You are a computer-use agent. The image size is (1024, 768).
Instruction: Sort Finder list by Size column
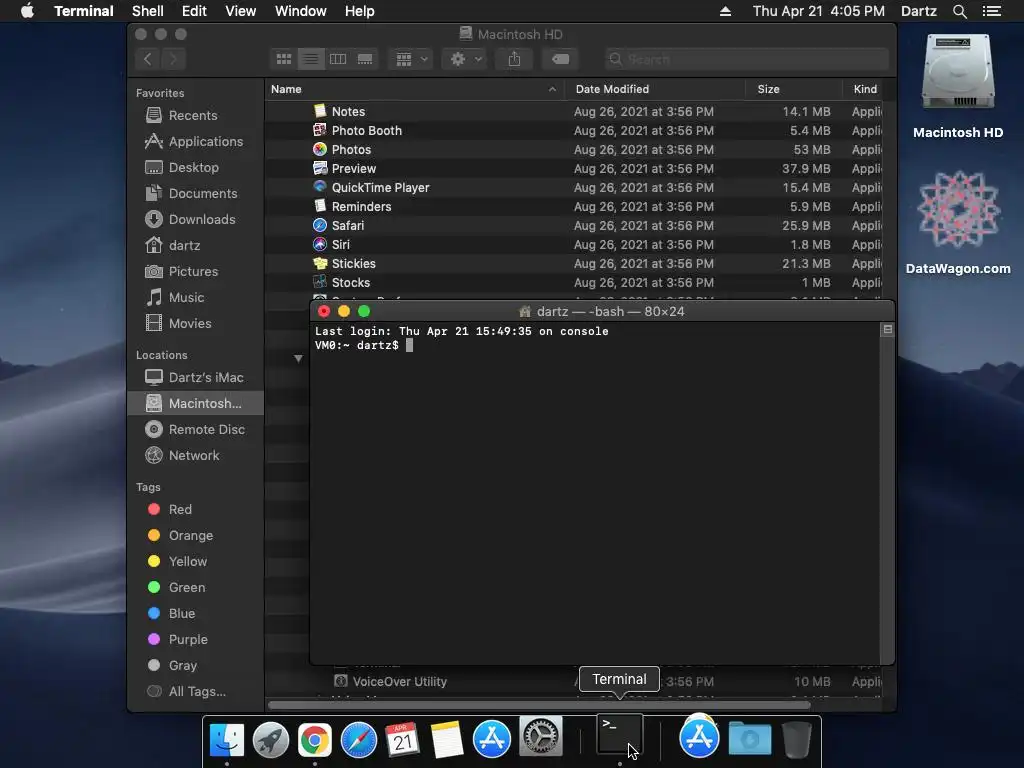pyautogui.click(x=793, y=89)
